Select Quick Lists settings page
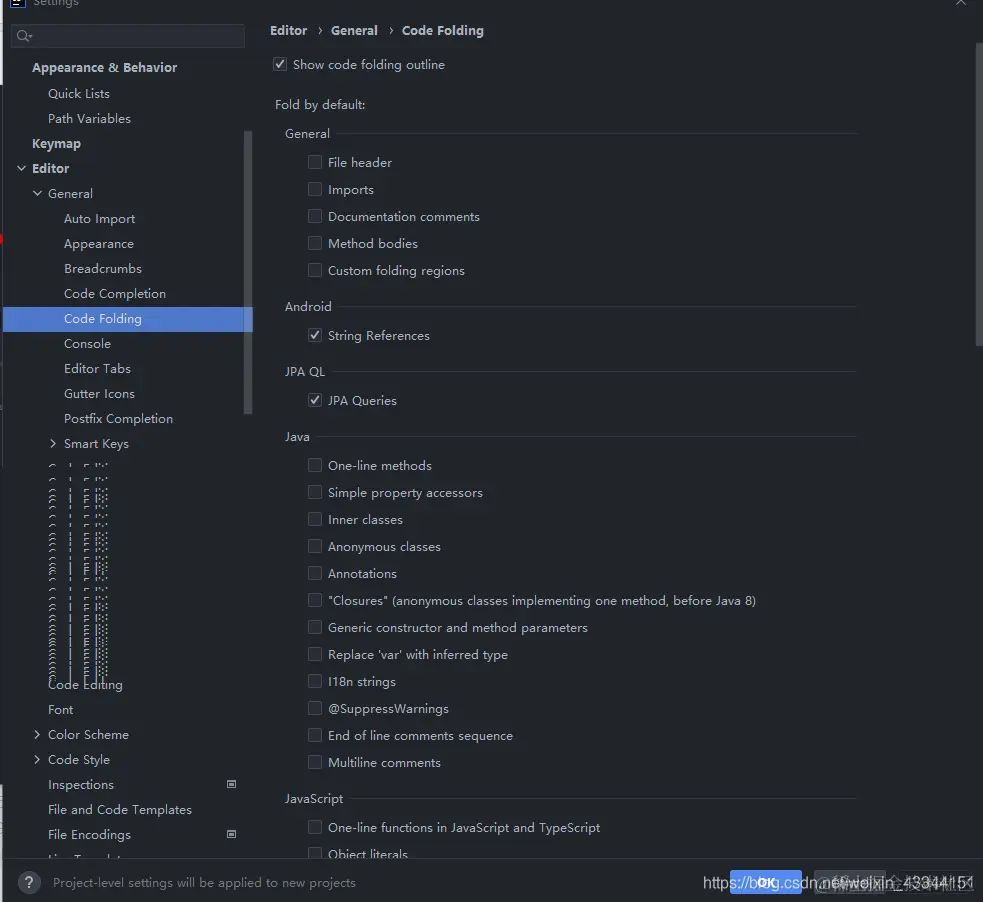 tap(79, 93)
